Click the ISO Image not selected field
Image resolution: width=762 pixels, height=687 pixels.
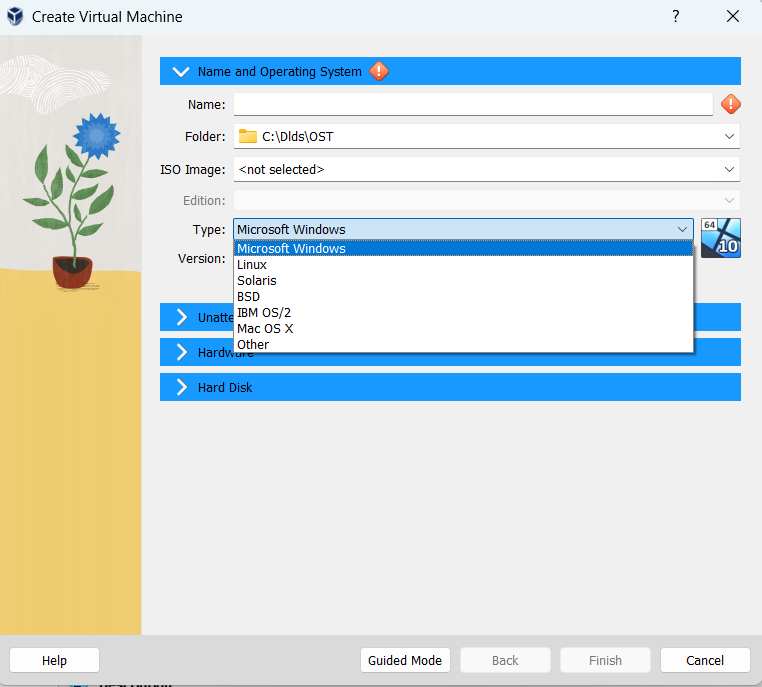coord(487,170)
